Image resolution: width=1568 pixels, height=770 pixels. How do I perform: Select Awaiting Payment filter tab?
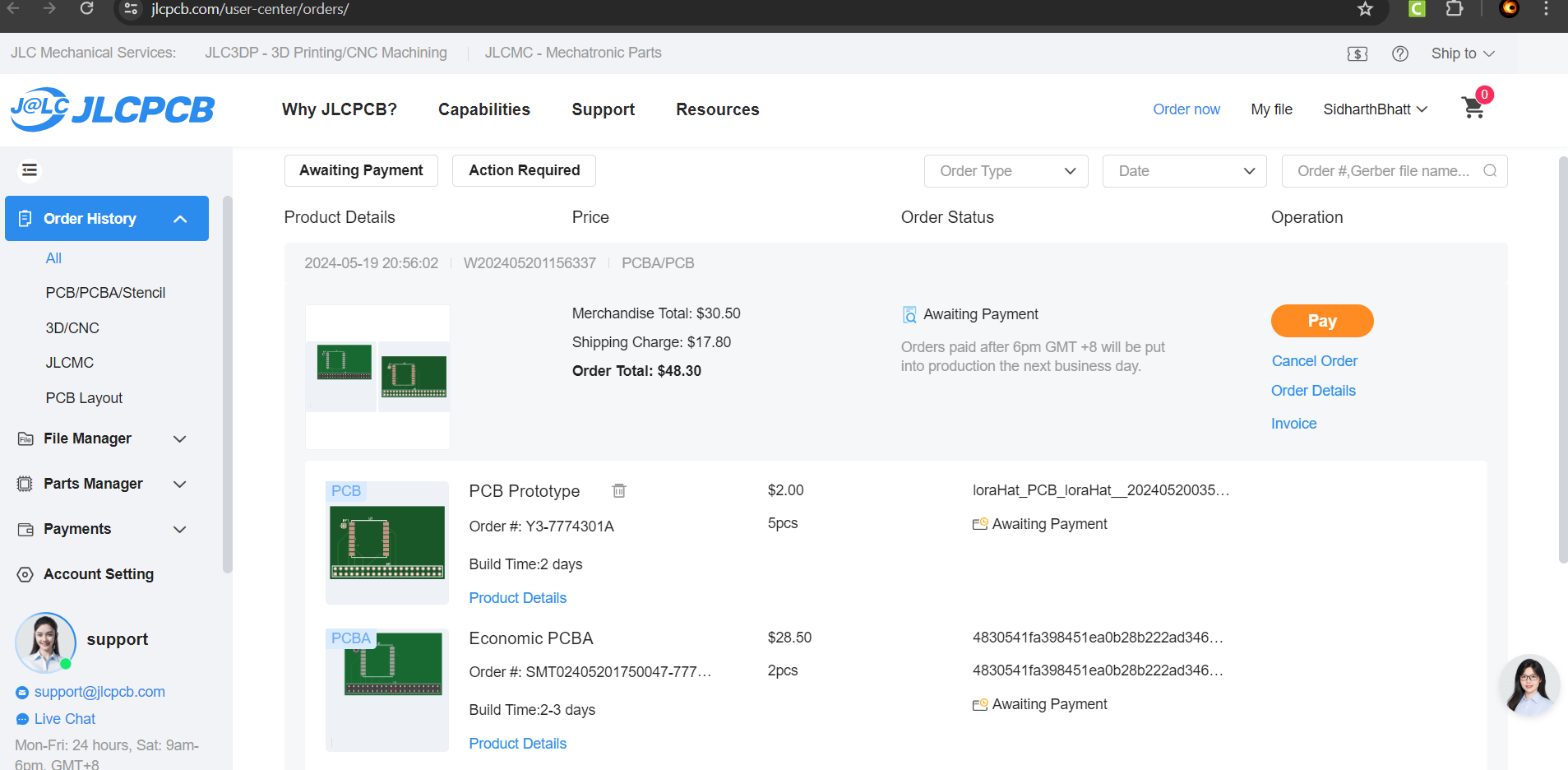point(361,170)
